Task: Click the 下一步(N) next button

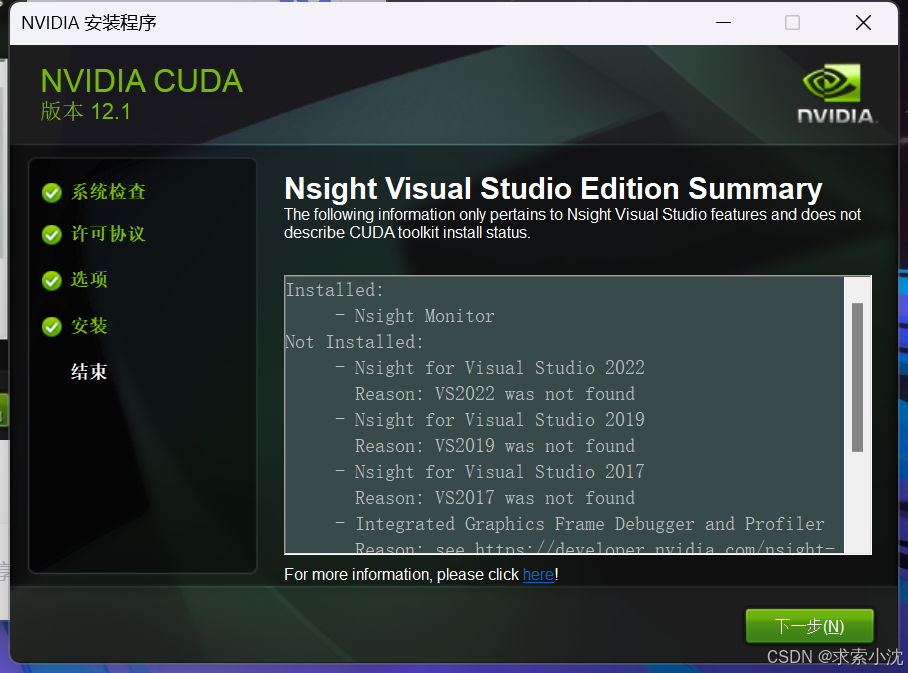Action: pyautogui.click(x=809, y=626)
